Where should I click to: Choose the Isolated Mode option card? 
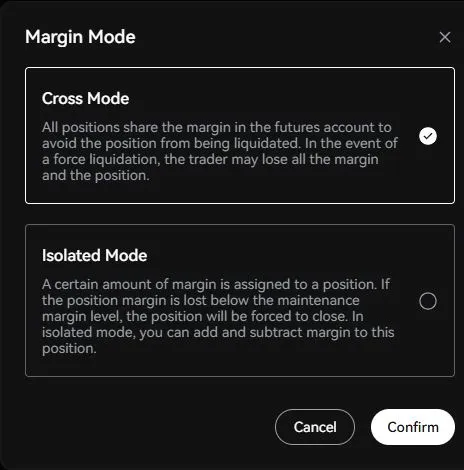click(240, 300)
